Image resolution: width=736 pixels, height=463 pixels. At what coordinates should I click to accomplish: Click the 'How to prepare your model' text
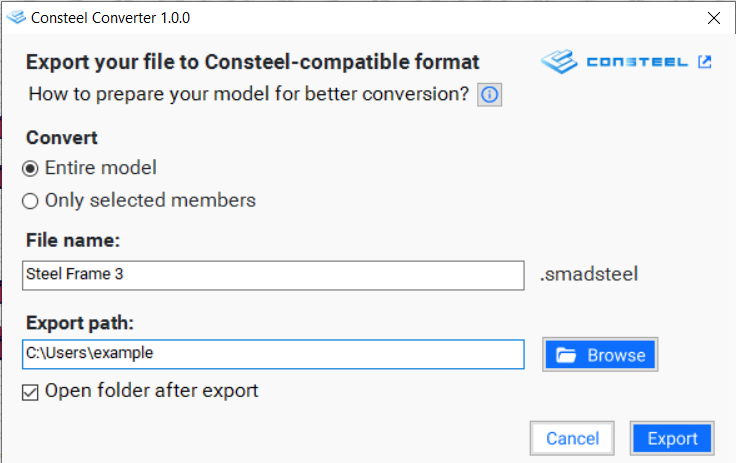pyautogui.click(x=248, y=94)
